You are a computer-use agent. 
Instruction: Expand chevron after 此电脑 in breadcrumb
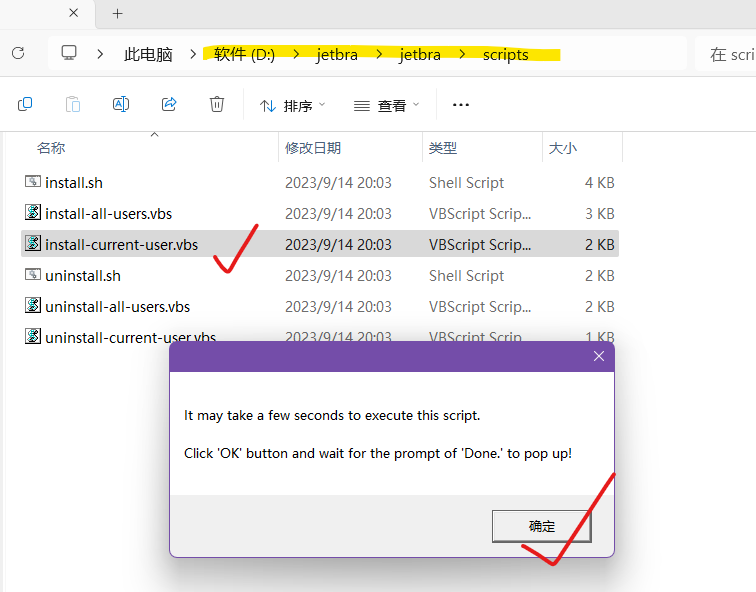pyautogui.click(x=193, y=54)
